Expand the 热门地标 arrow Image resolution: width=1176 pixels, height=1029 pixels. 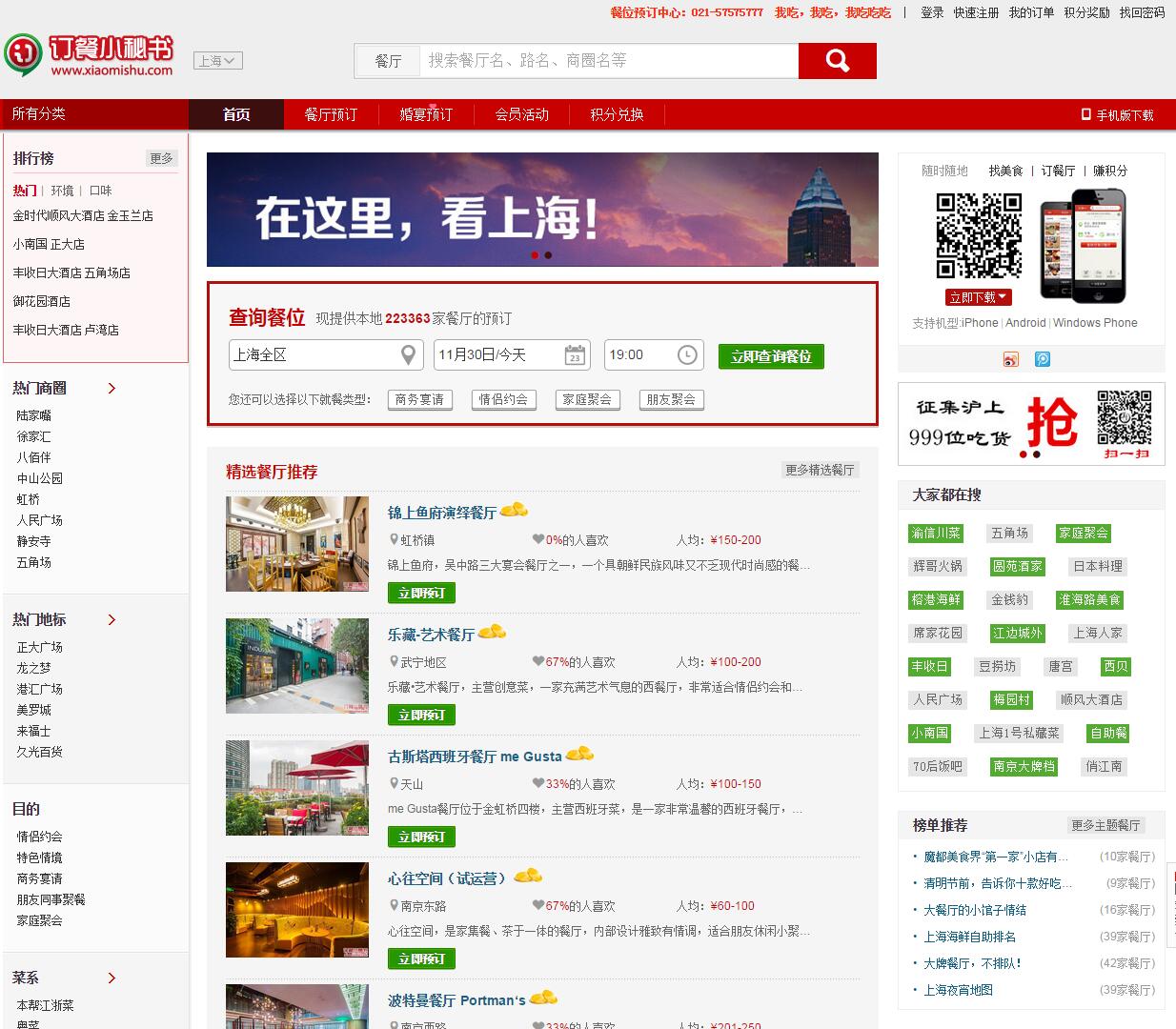tap(112, 619)
